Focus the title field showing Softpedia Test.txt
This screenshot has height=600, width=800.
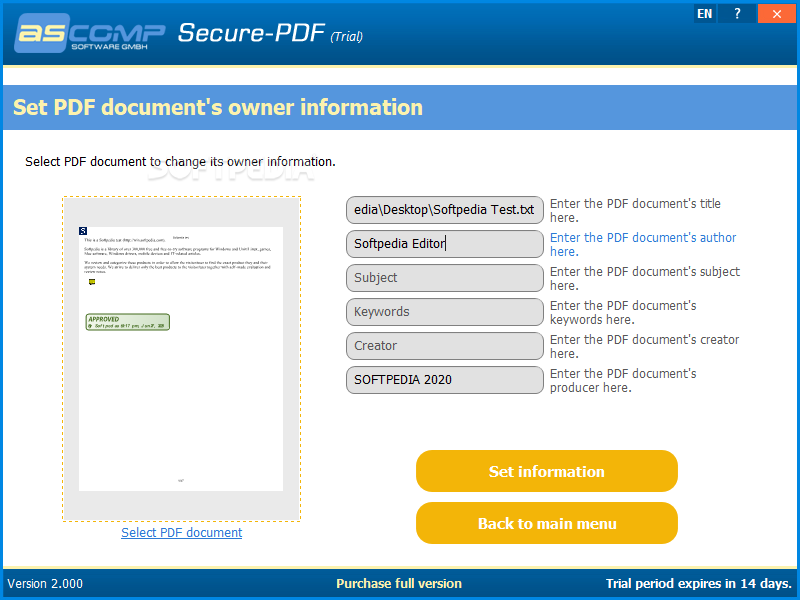pos(444,210)
